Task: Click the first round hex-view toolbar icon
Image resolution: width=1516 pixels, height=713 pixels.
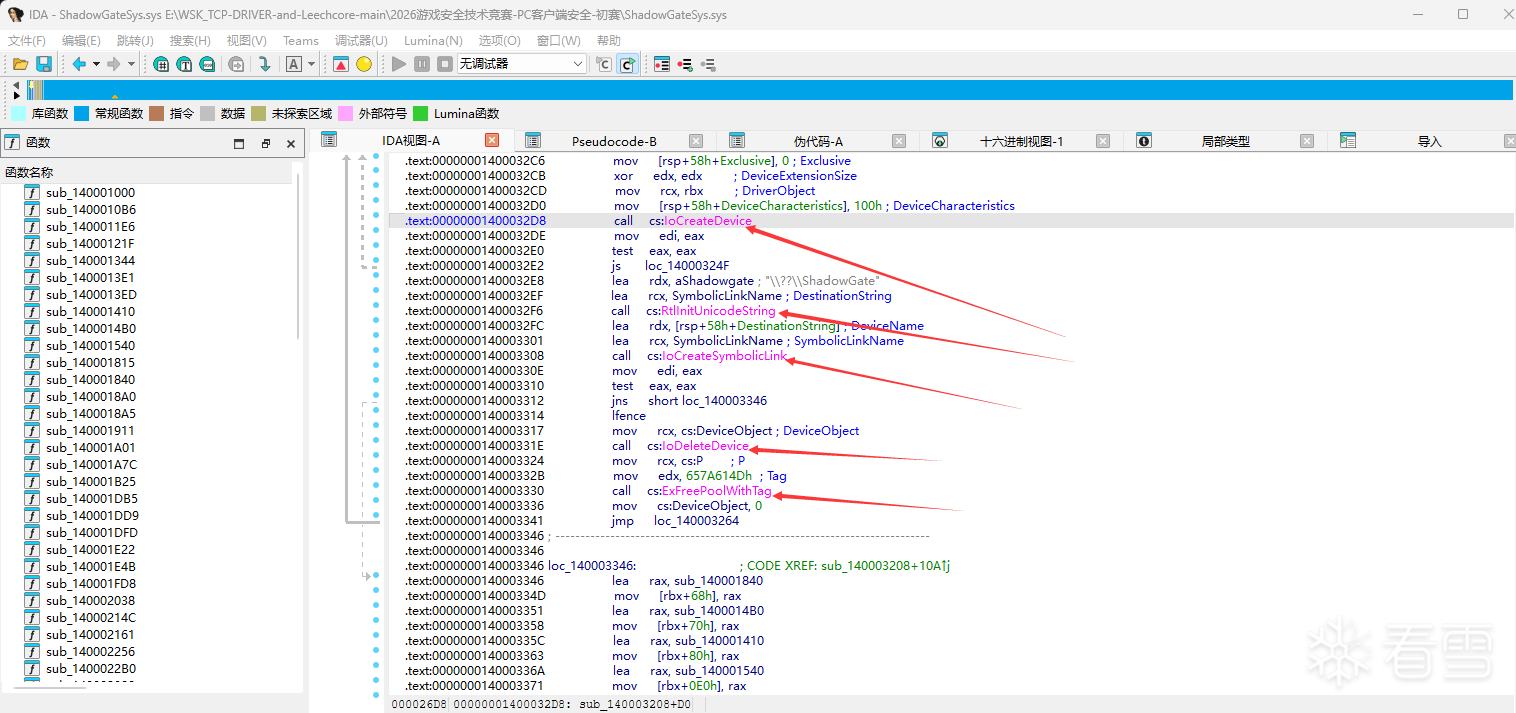Action: point(162,64)
